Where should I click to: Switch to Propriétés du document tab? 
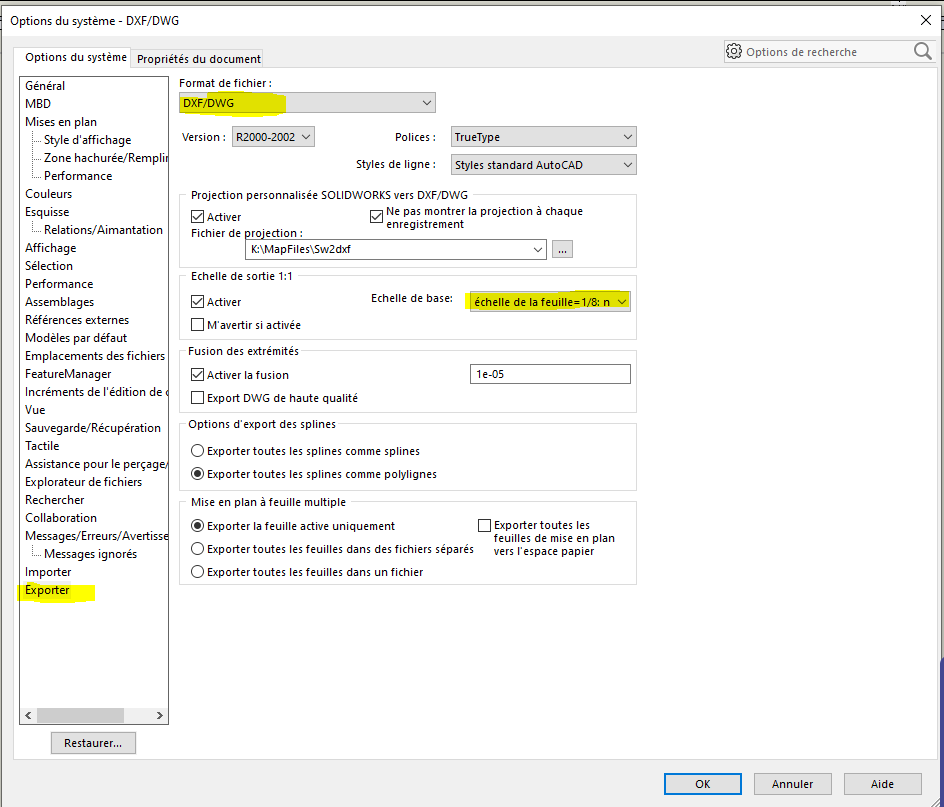coord(199,59)
